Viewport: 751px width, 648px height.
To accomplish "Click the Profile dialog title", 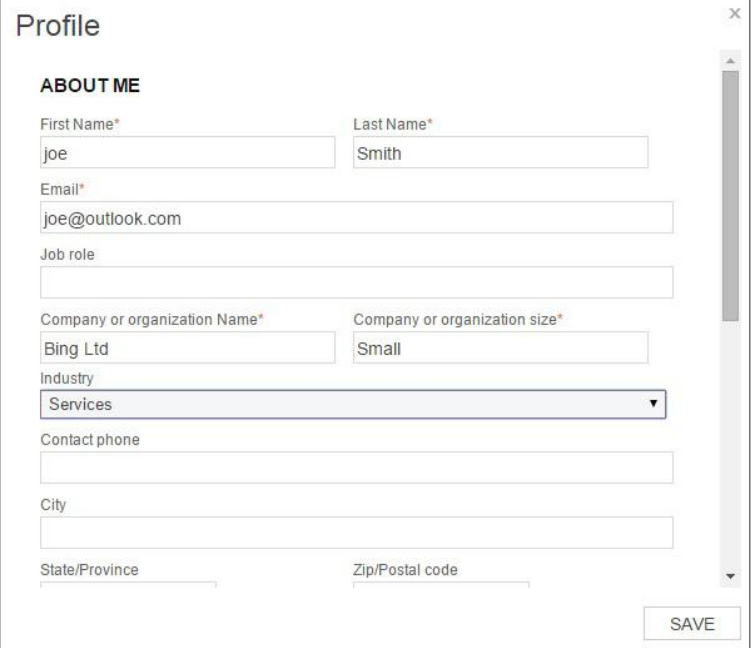I will 57,26.
